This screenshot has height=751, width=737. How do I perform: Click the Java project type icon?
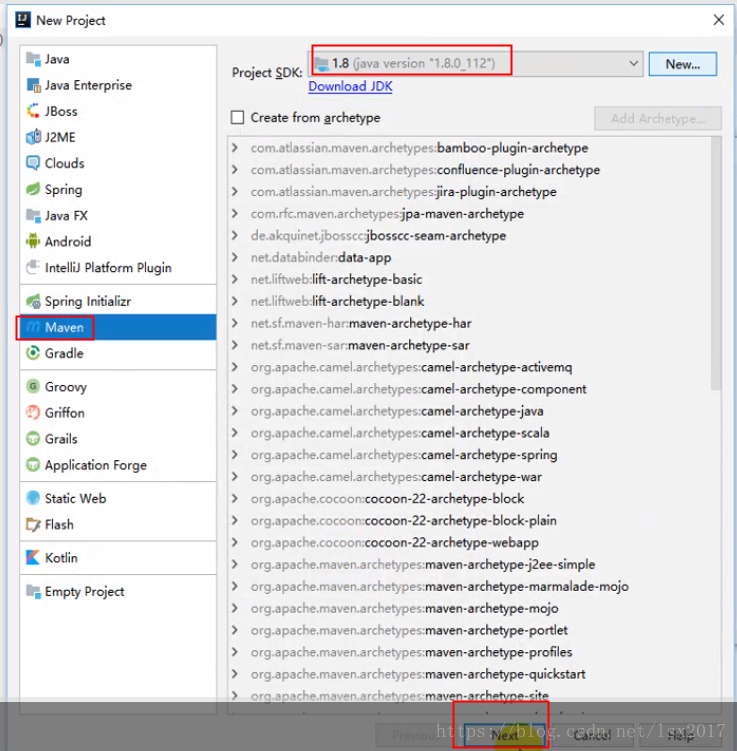pos(33,59)
